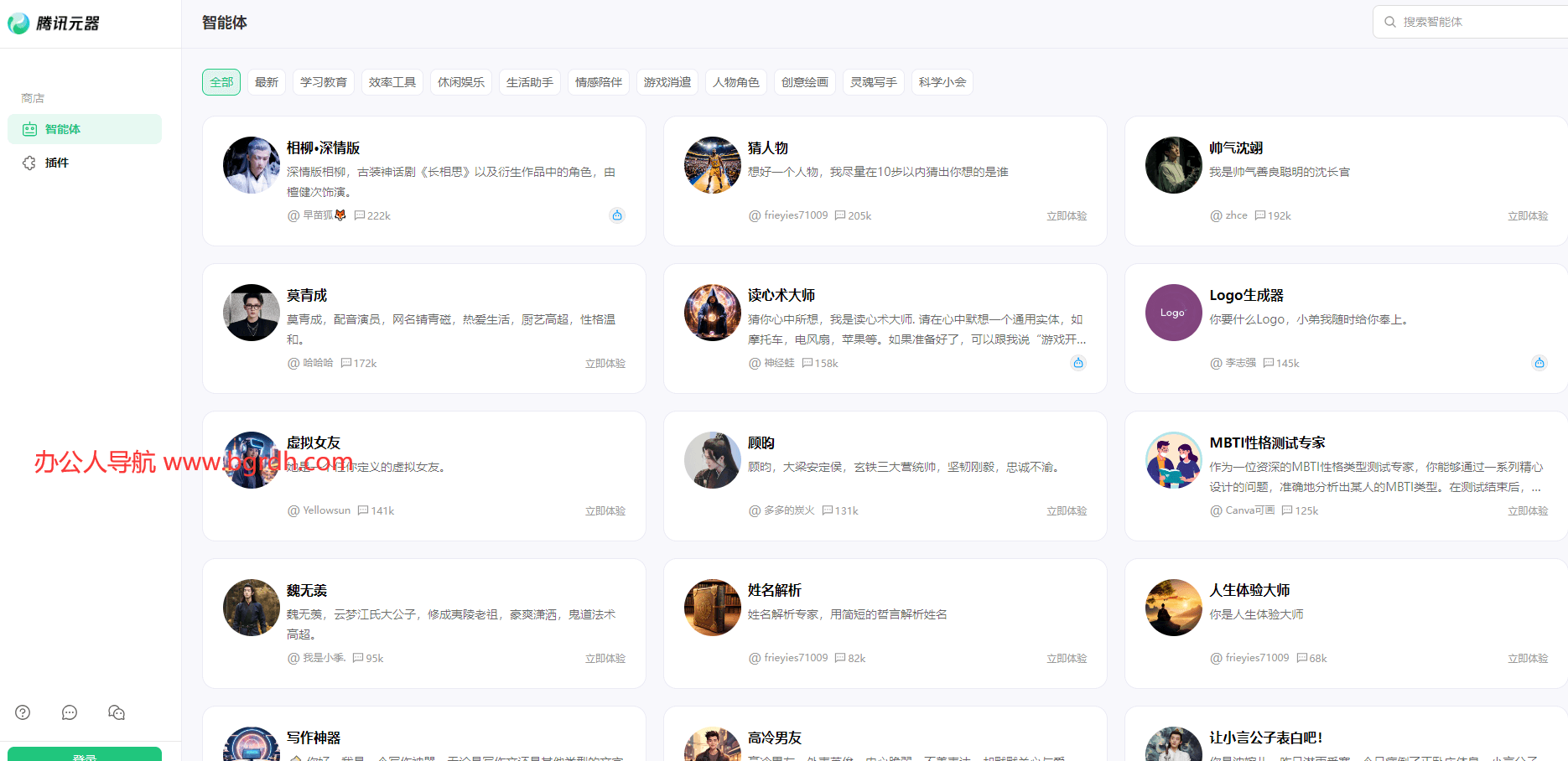Click 立即体验 on 帅气沈翊 card
The image size is (1568, 761).
[1528, 215]
